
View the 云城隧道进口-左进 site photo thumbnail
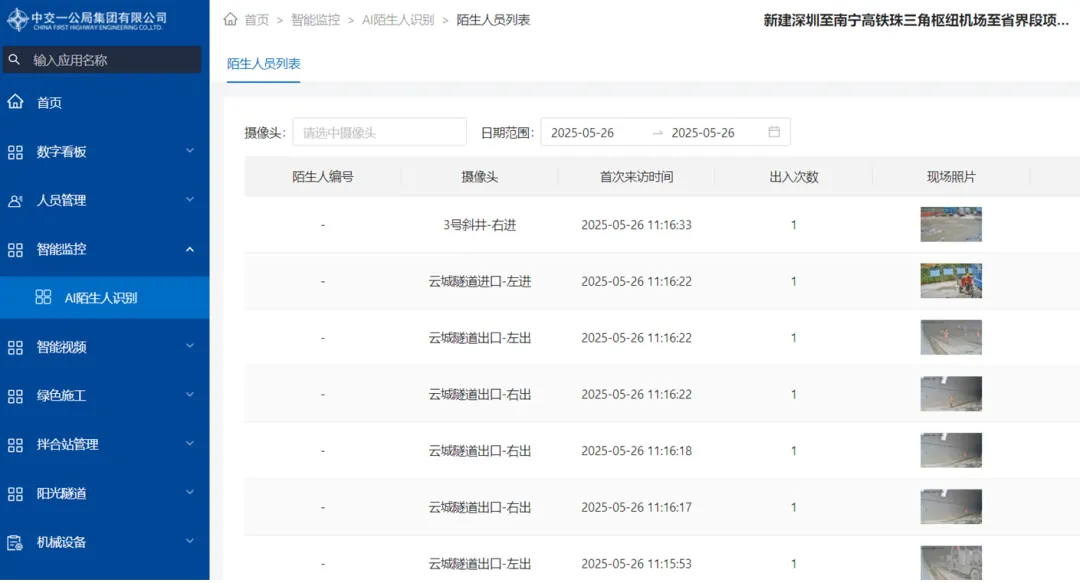tap(951, 281)
